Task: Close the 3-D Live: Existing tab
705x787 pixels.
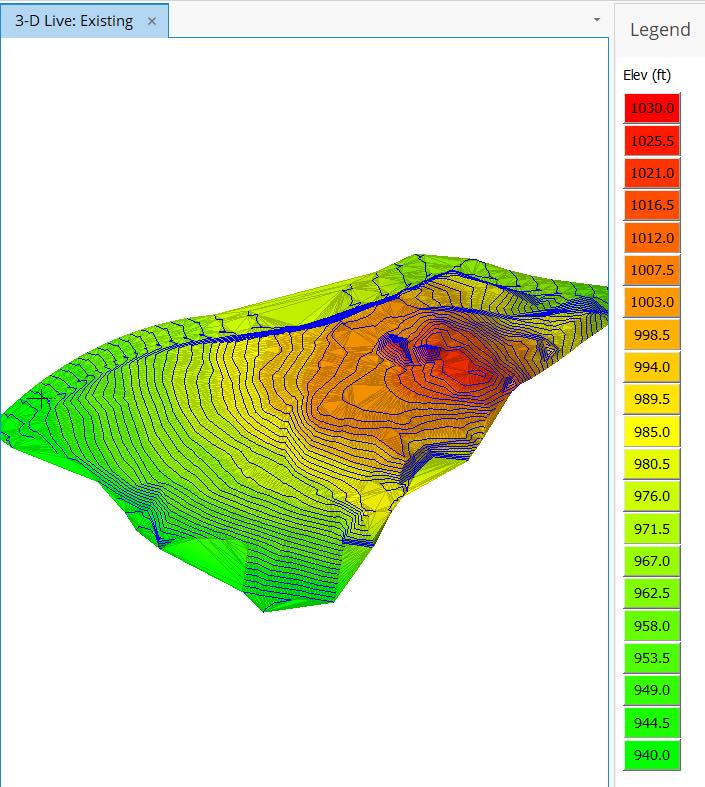Action: pos(152,21)
